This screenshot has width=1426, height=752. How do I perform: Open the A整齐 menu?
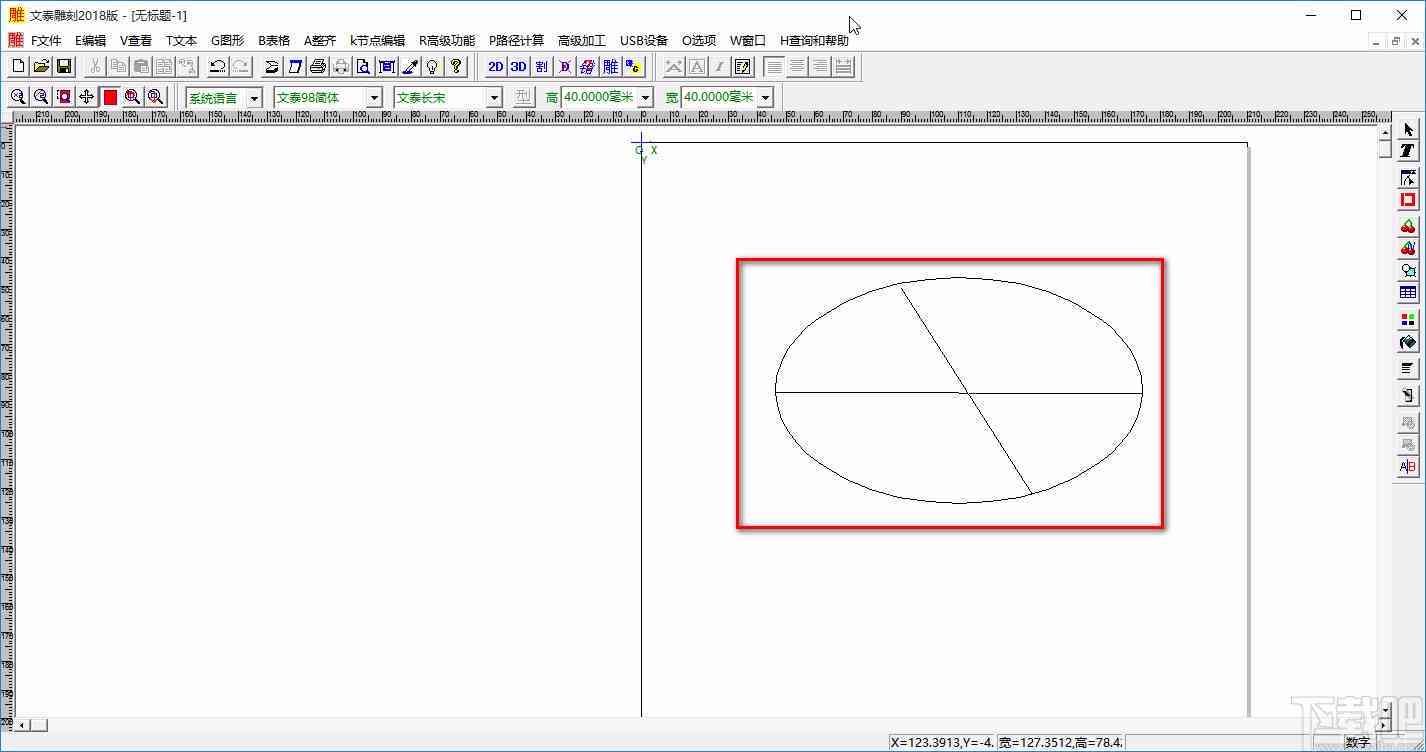[x=320, y=41]
